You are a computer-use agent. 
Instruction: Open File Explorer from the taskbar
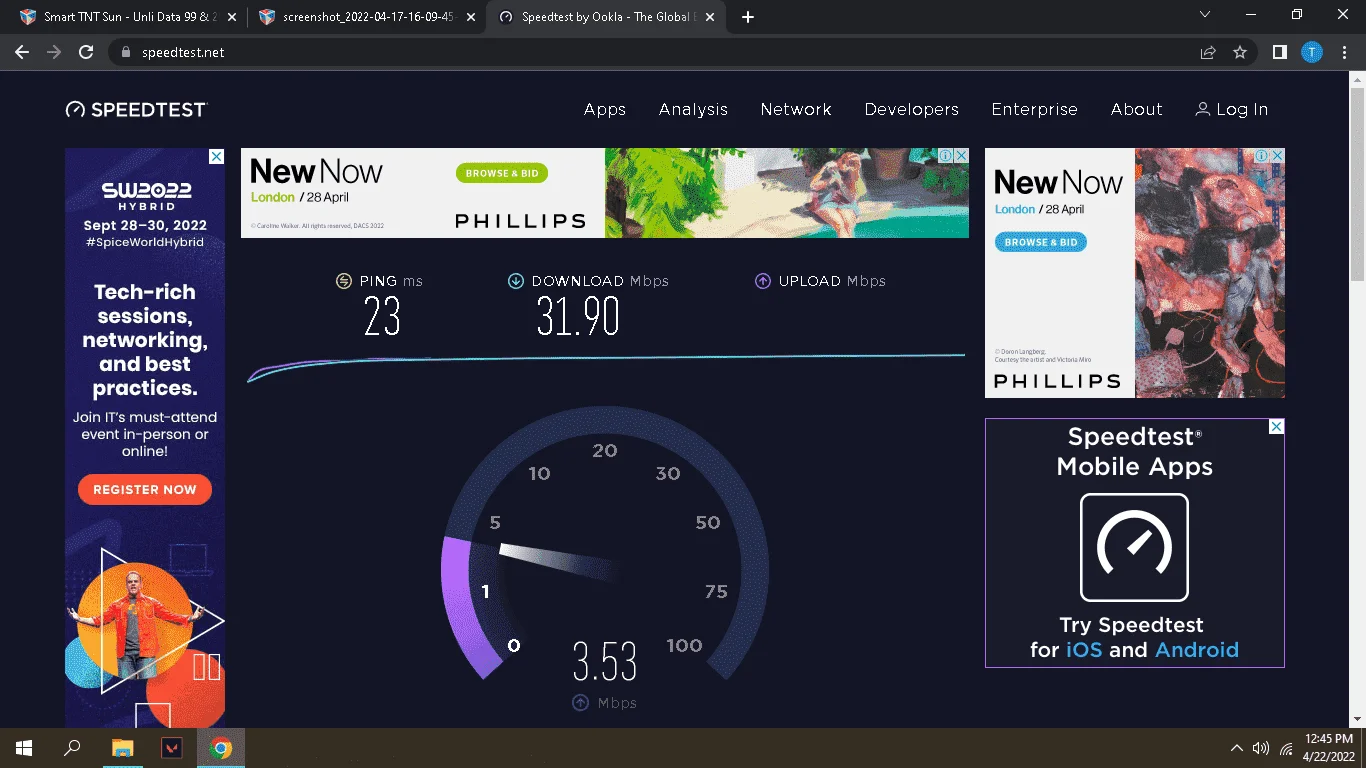[122, 748]
